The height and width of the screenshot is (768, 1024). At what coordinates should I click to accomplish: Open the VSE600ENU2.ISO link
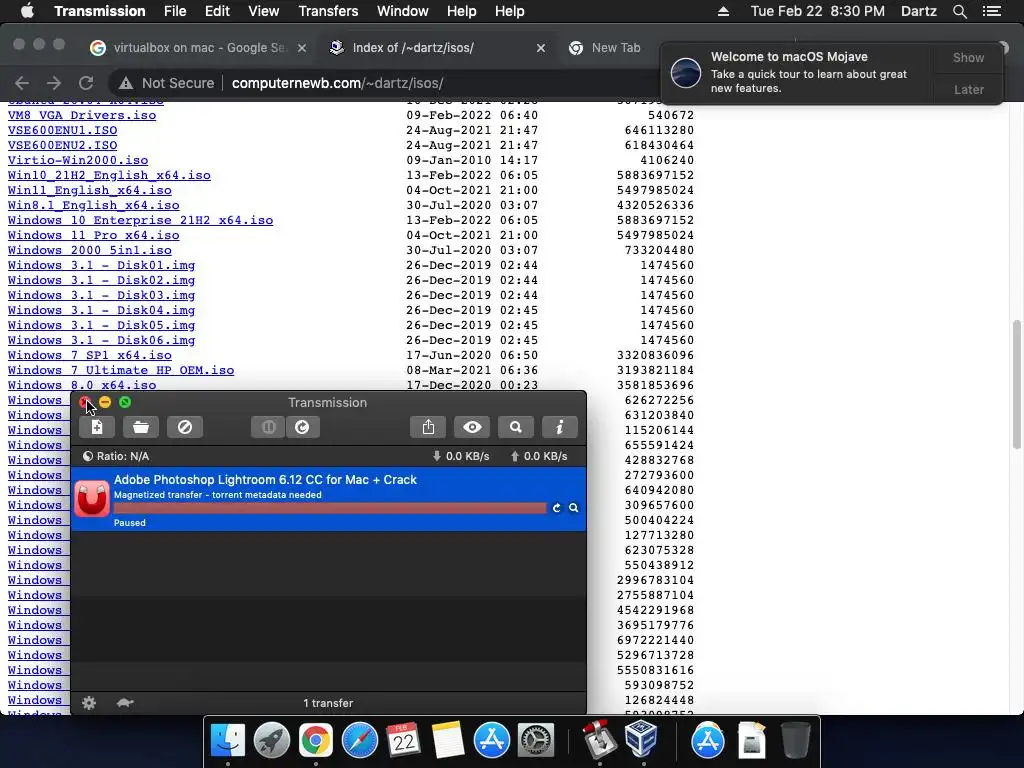coord(63,145)
